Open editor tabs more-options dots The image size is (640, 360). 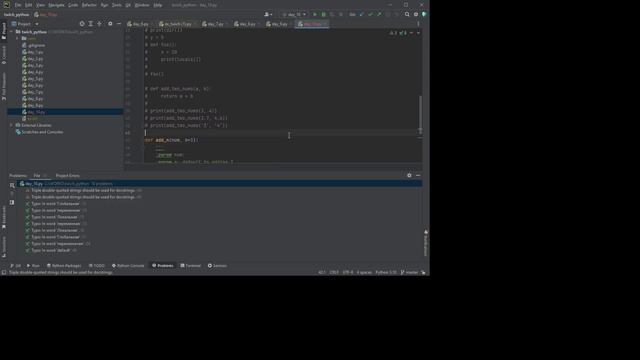(x=418, y=24)
